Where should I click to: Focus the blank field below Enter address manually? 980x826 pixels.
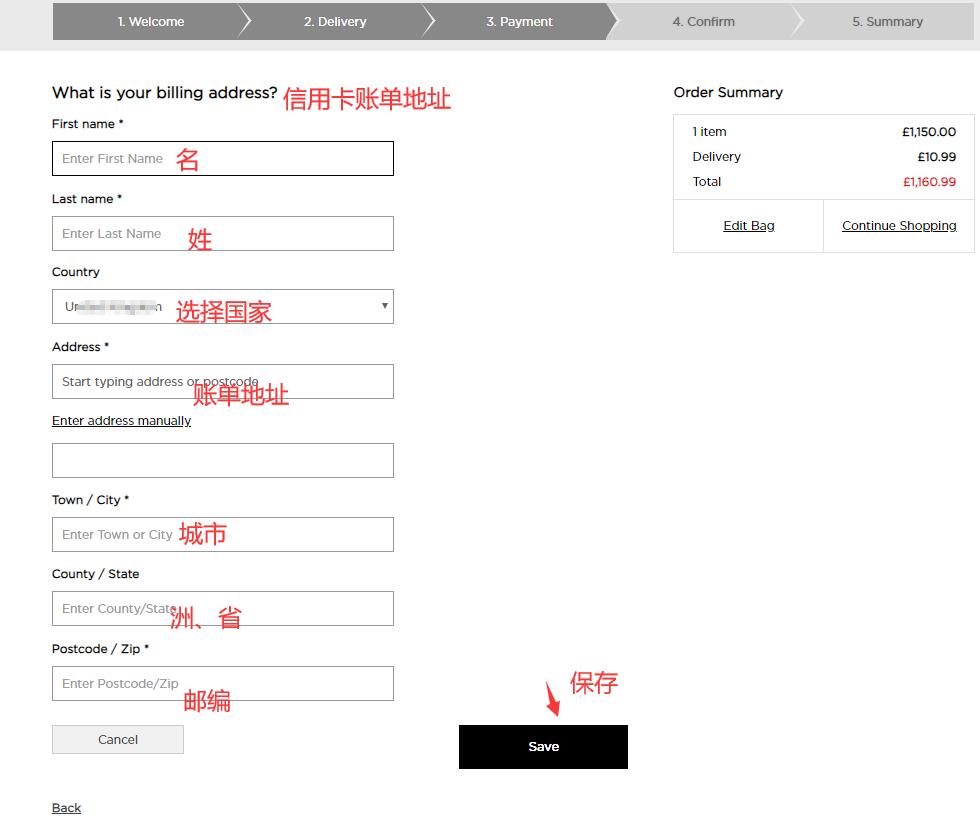click(222, 461)
